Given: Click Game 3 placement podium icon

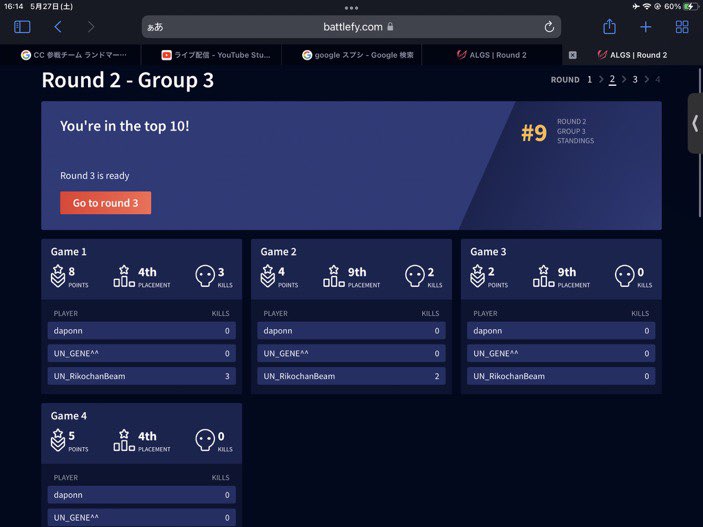Looking at the screenshot, I should point(543,276).
